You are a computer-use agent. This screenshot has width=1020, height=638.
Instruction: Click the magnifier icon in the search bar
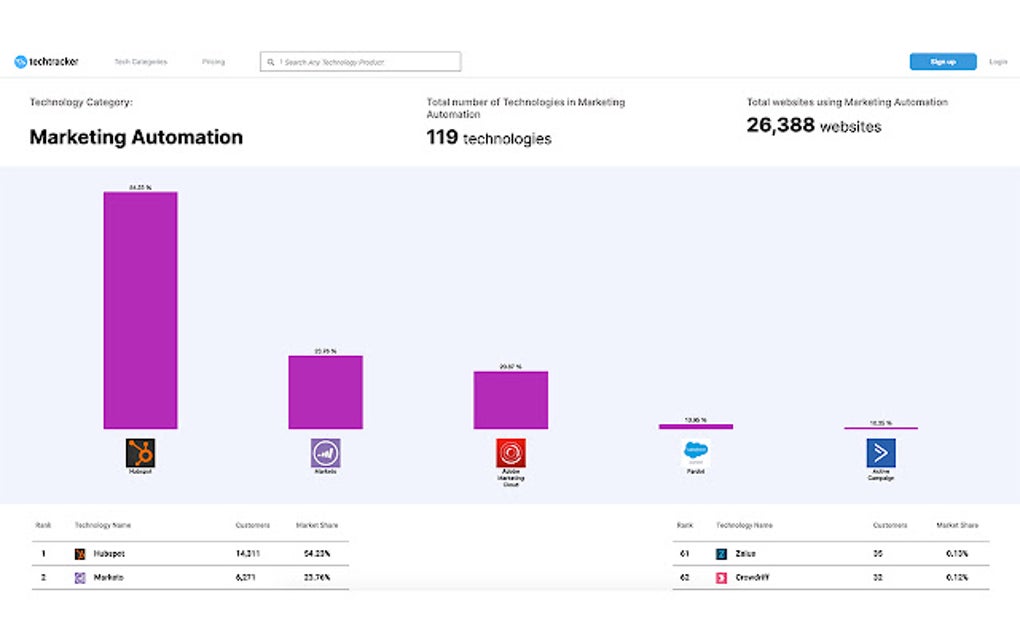(271, 61)
